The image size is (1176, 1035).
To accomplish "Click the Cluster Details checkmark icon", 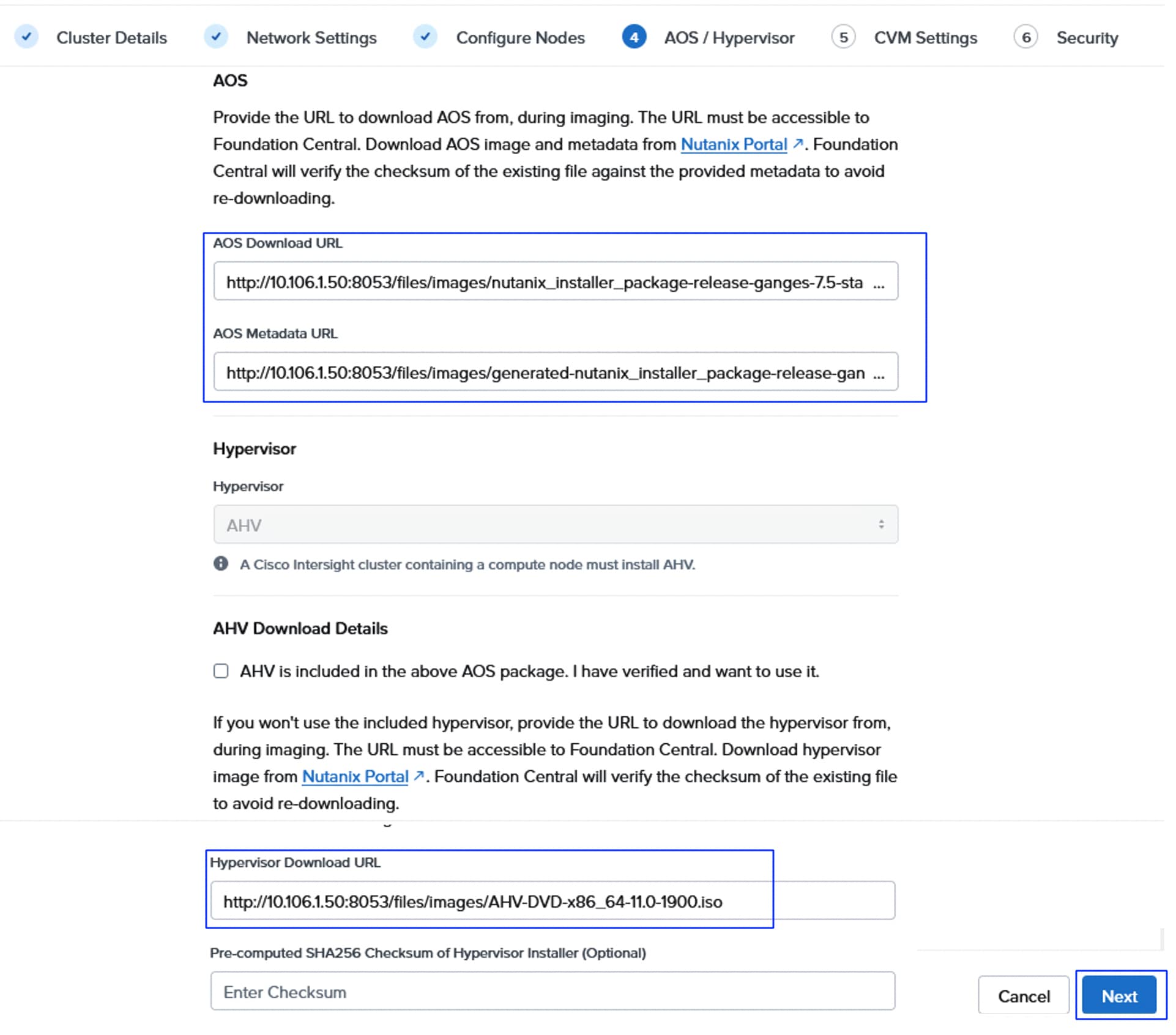I will click(x=27, y=37).
